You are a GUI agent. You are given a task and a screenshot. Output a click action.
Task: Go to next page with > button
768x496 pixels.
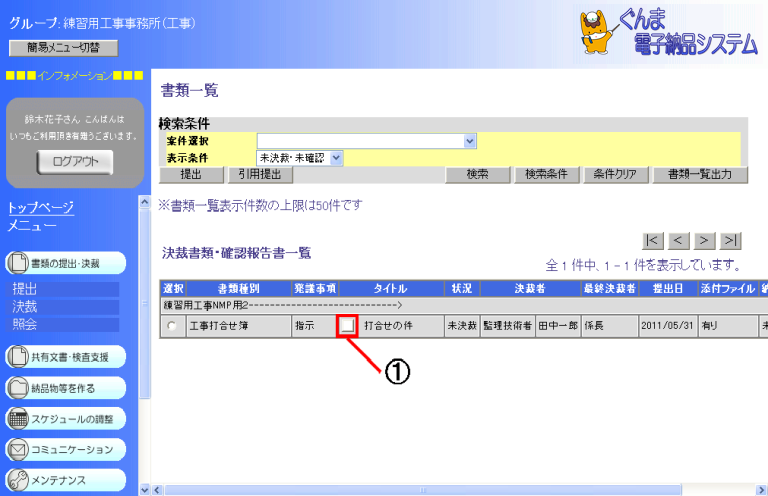(704, 240)
